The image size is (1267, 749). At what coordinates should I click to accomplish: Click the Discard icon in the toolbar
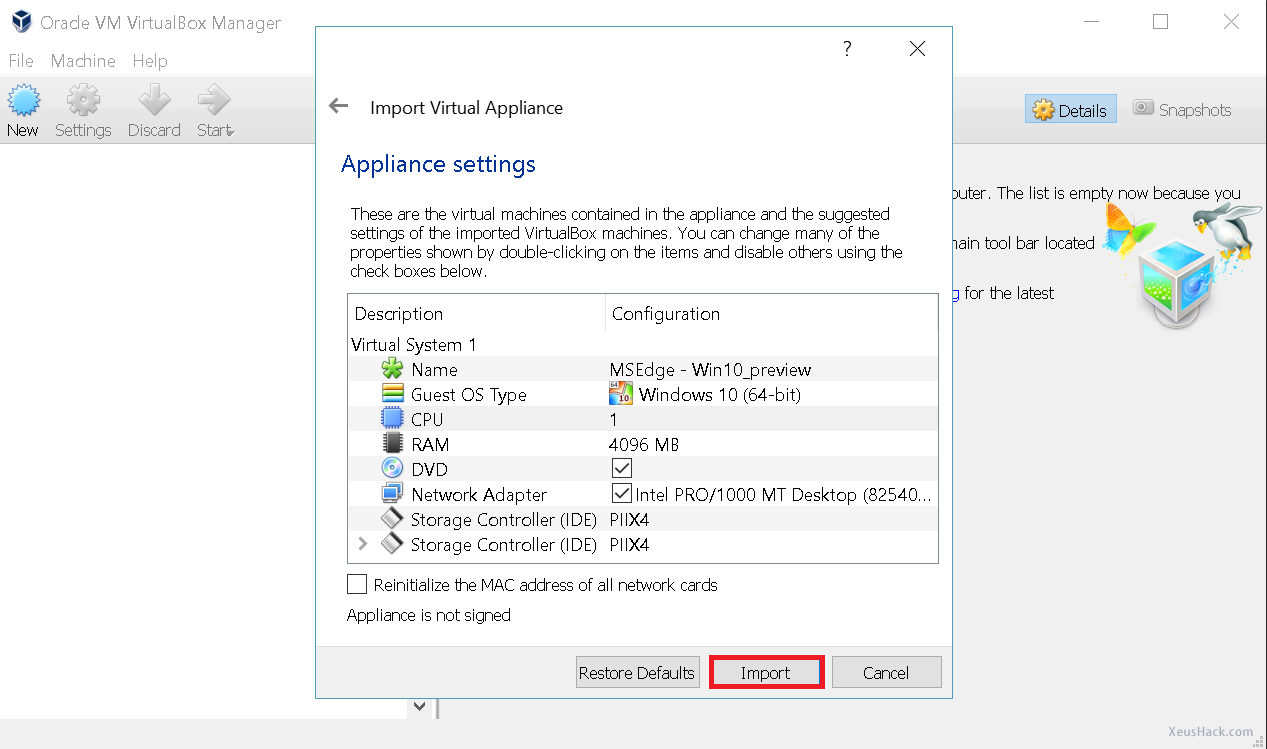153,100
